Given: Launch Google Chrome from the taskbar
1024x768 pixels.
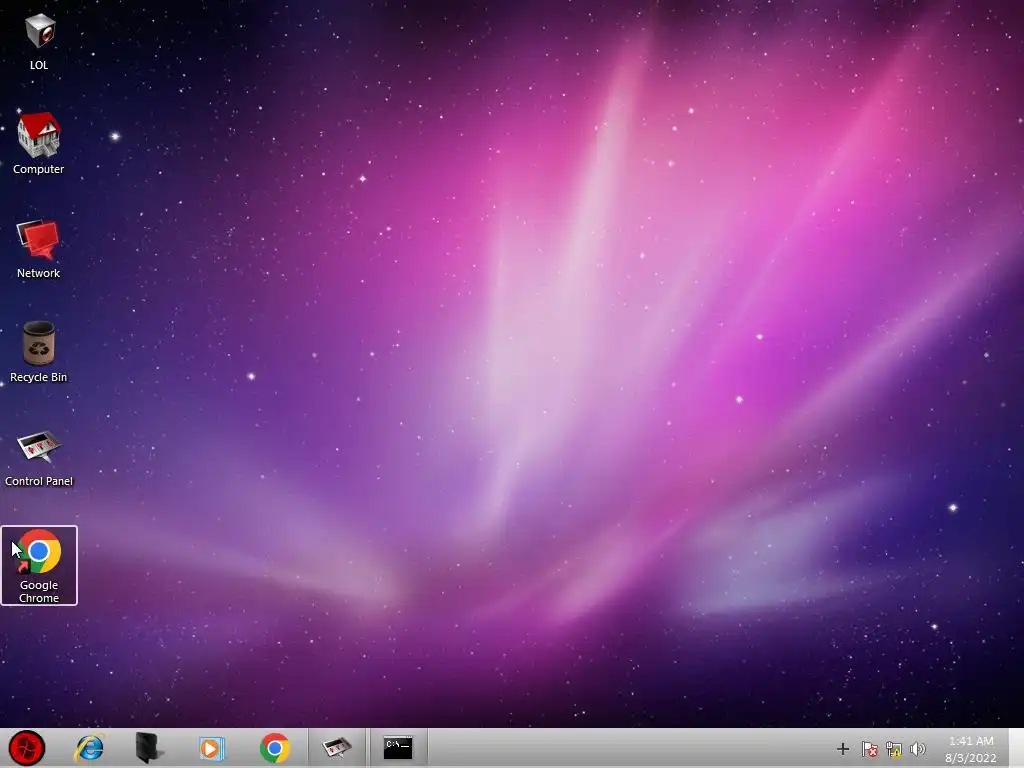Looking at the screenshot, I should 274,748.
